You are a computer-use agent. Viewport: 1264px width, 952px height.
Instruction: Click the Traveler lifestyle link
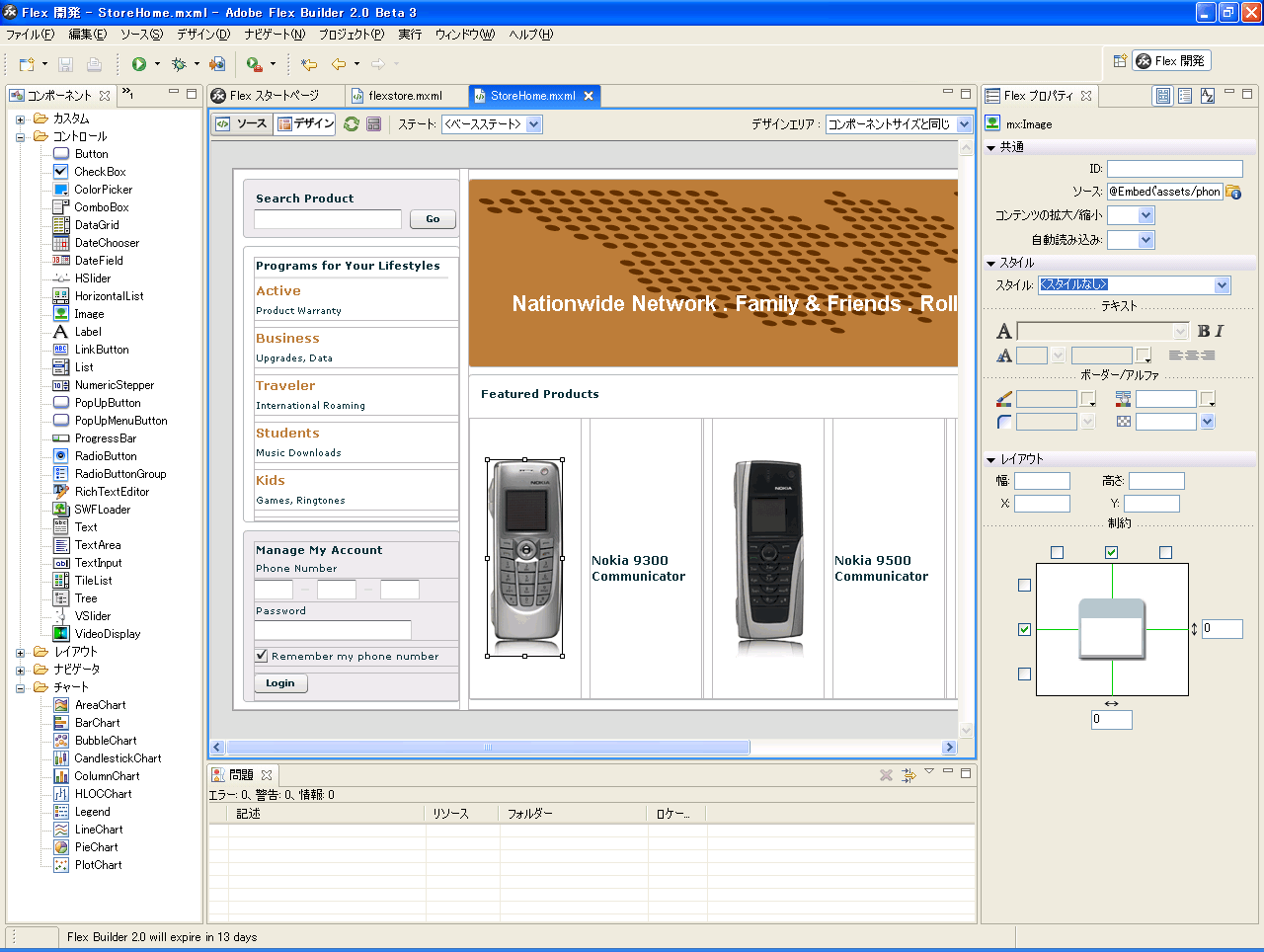[x=285, y=386]
